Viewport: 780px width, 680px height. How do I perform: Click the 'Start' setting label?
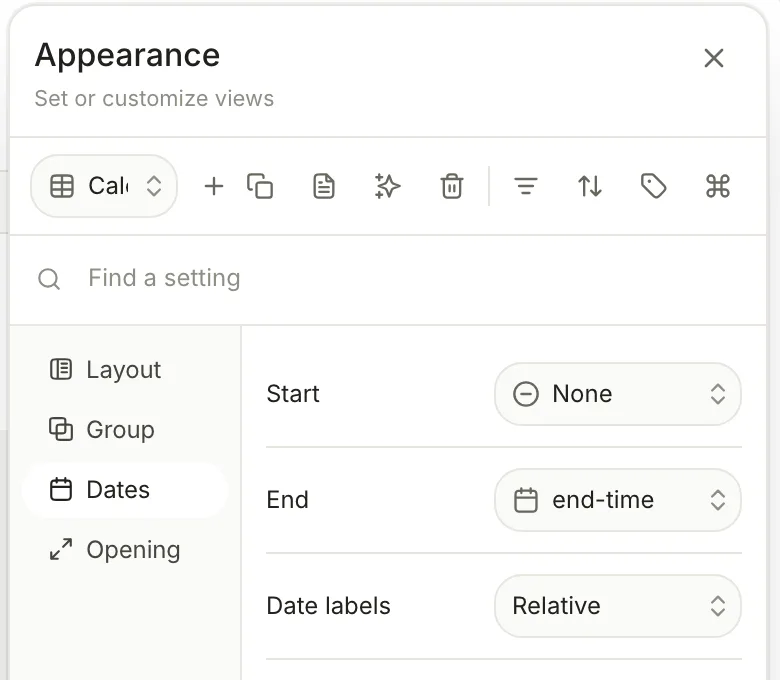293,394
